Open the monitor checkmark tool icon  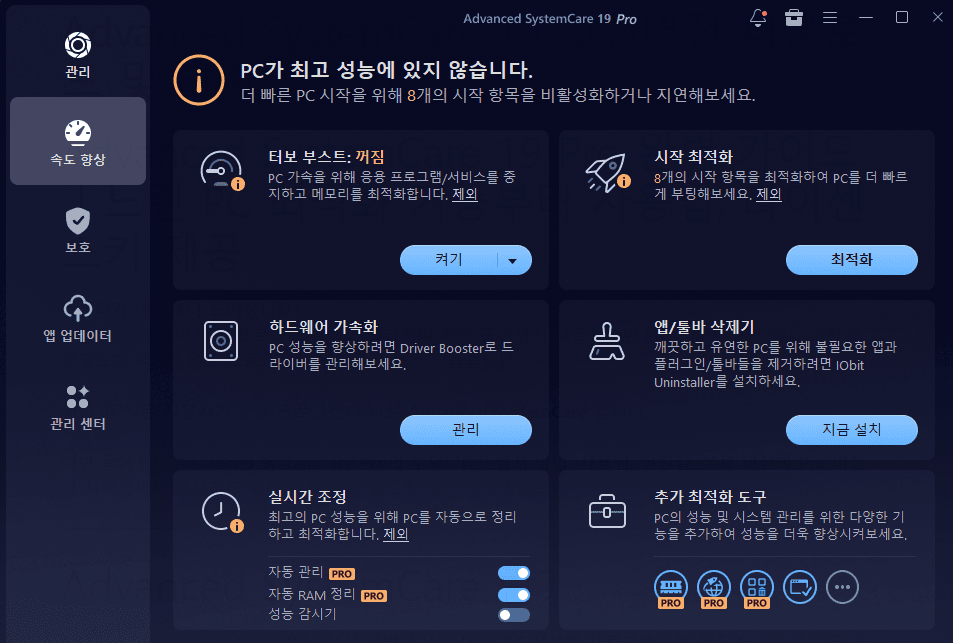[x=800, y=587]
